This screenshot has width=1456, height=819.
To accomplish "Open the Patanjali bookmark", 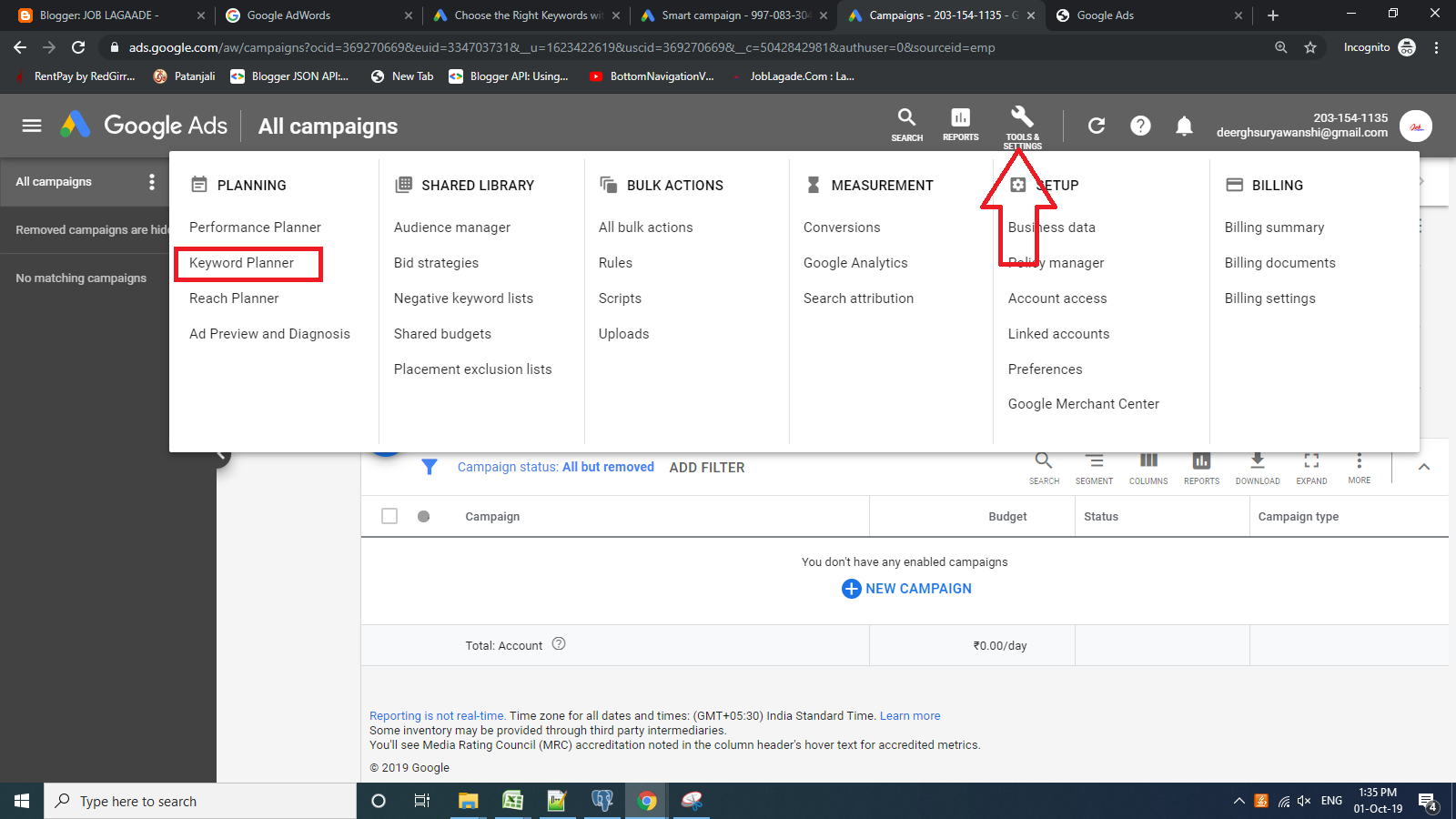I will [x=185, y=76].
